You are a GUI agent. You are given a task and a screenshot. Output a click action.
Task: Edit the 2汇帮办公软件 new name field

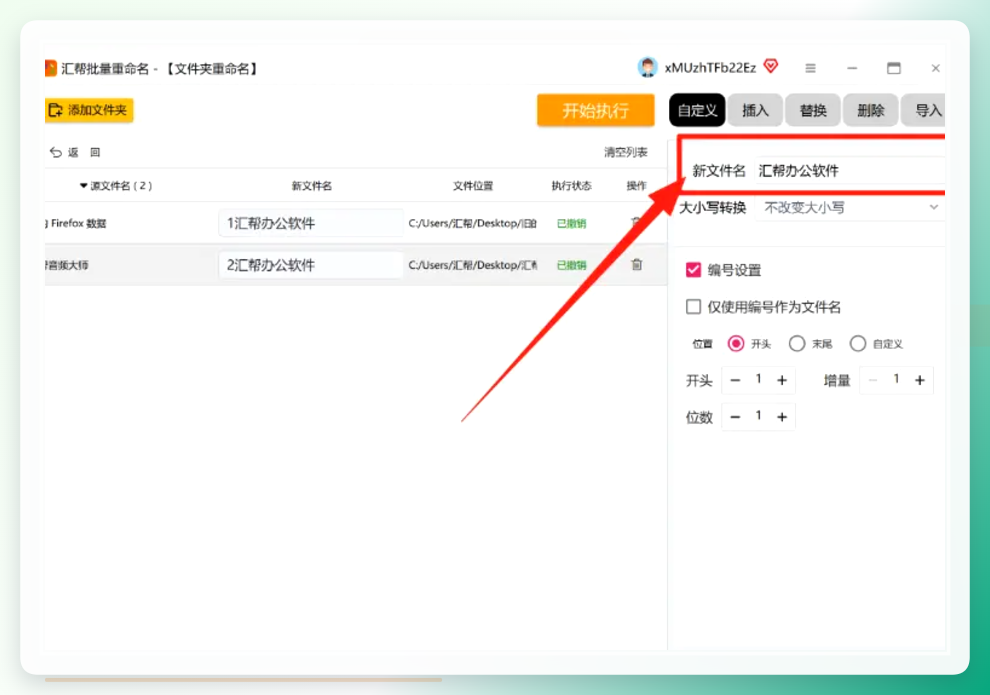coord(311,265)
